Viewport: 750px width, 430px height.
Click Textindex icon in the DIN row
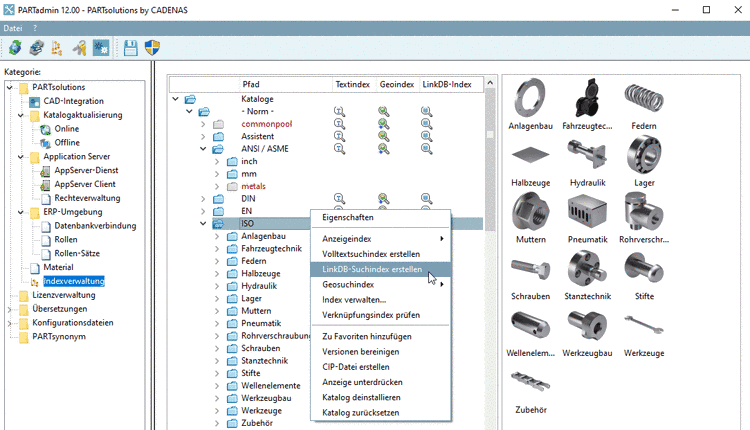click(x=339, y=199)
